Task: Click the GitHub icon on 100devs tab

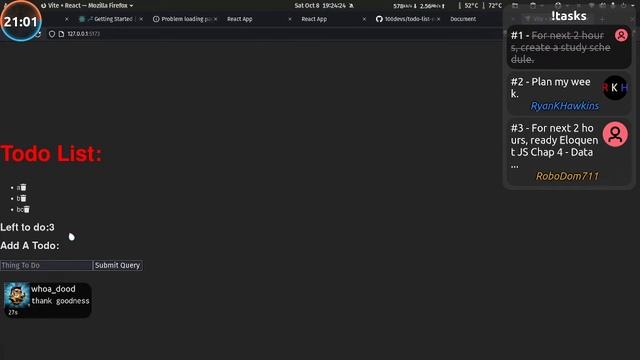Action: click(x=379, y=19)
